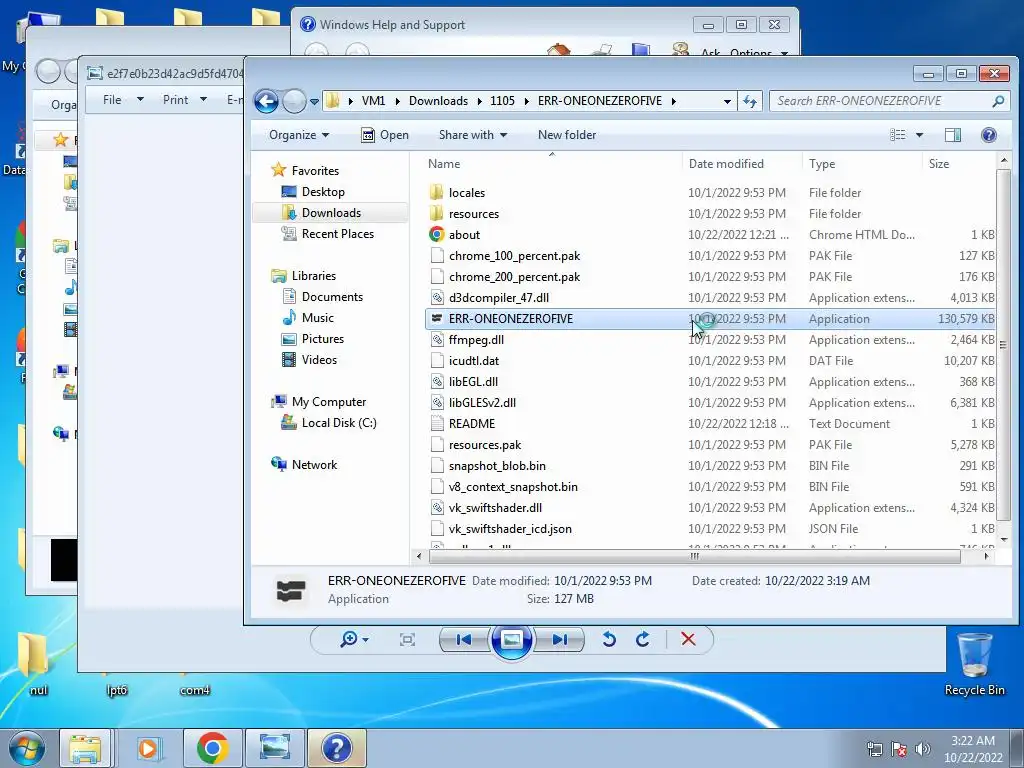Click the Open toolbar button

(x=385, y=135)
